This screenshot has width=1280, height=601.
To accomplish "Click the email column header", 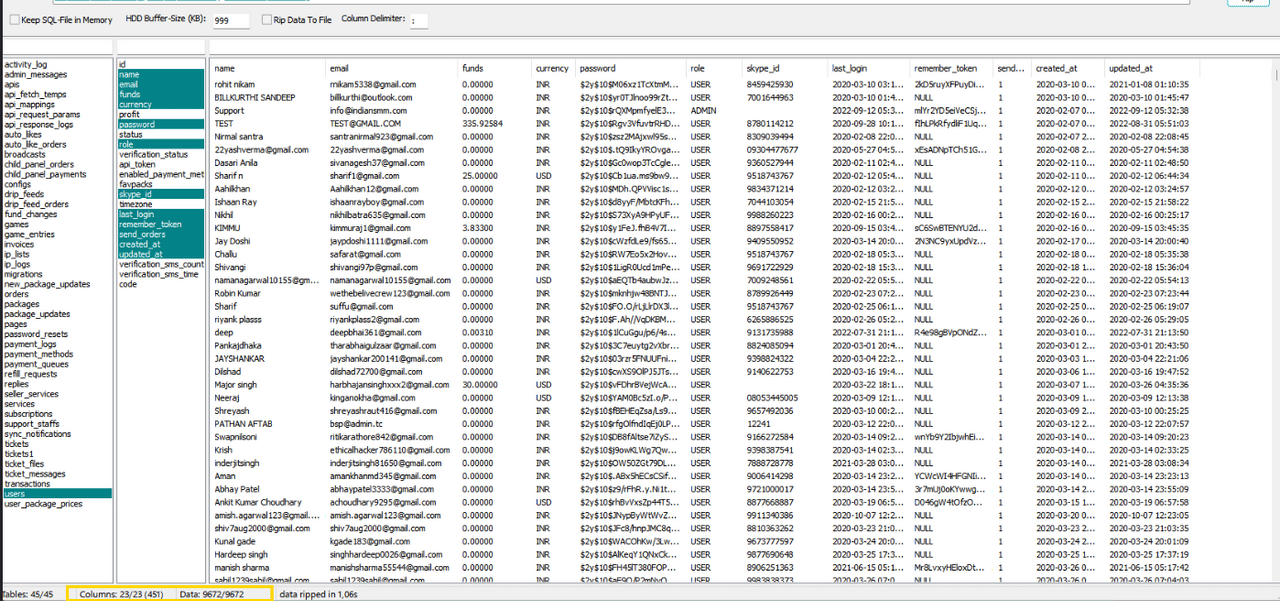I will 339,68.
